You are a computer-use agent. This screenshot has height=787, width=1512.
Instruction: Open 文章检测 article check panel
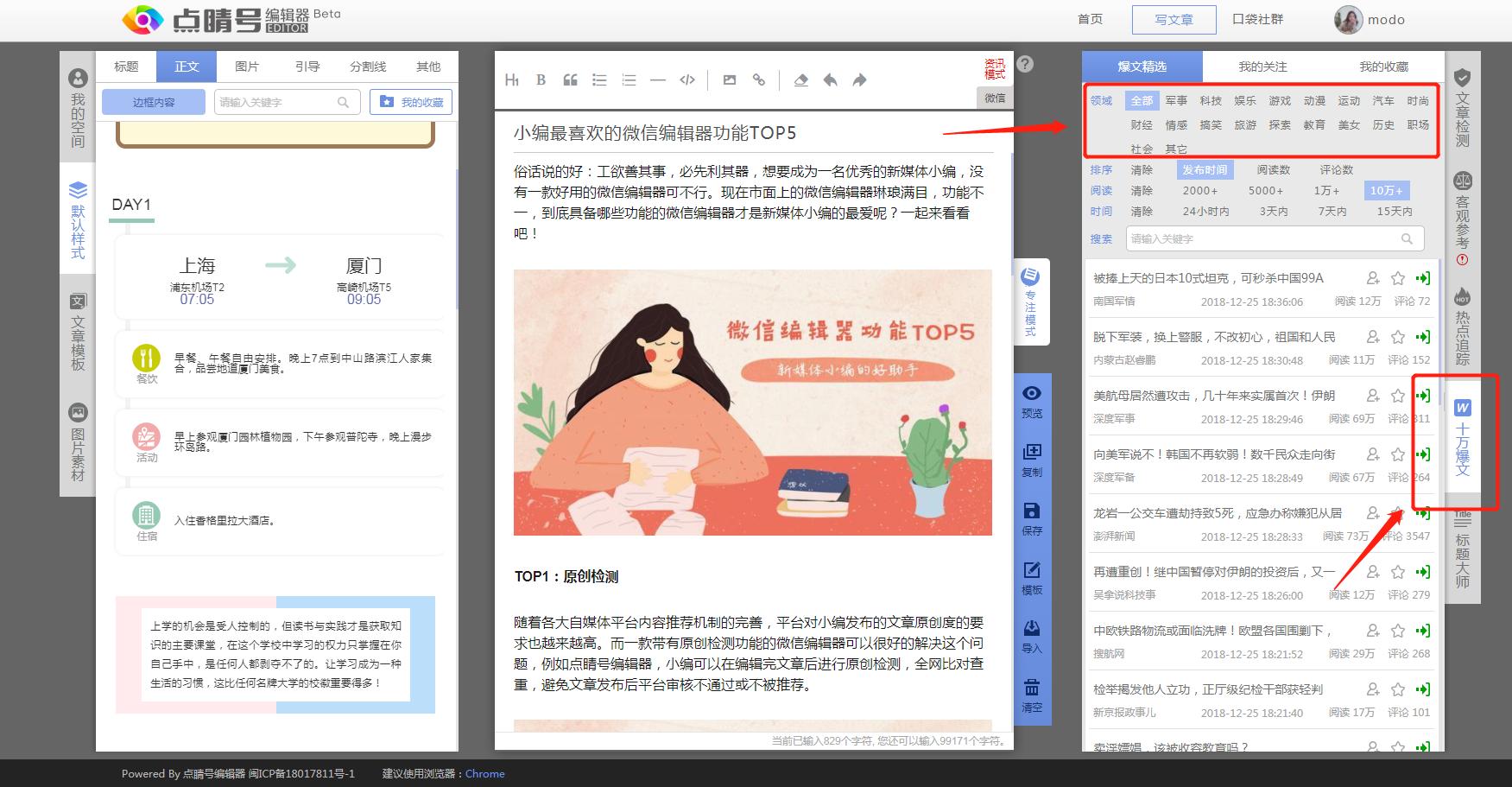coord(1462,108)
